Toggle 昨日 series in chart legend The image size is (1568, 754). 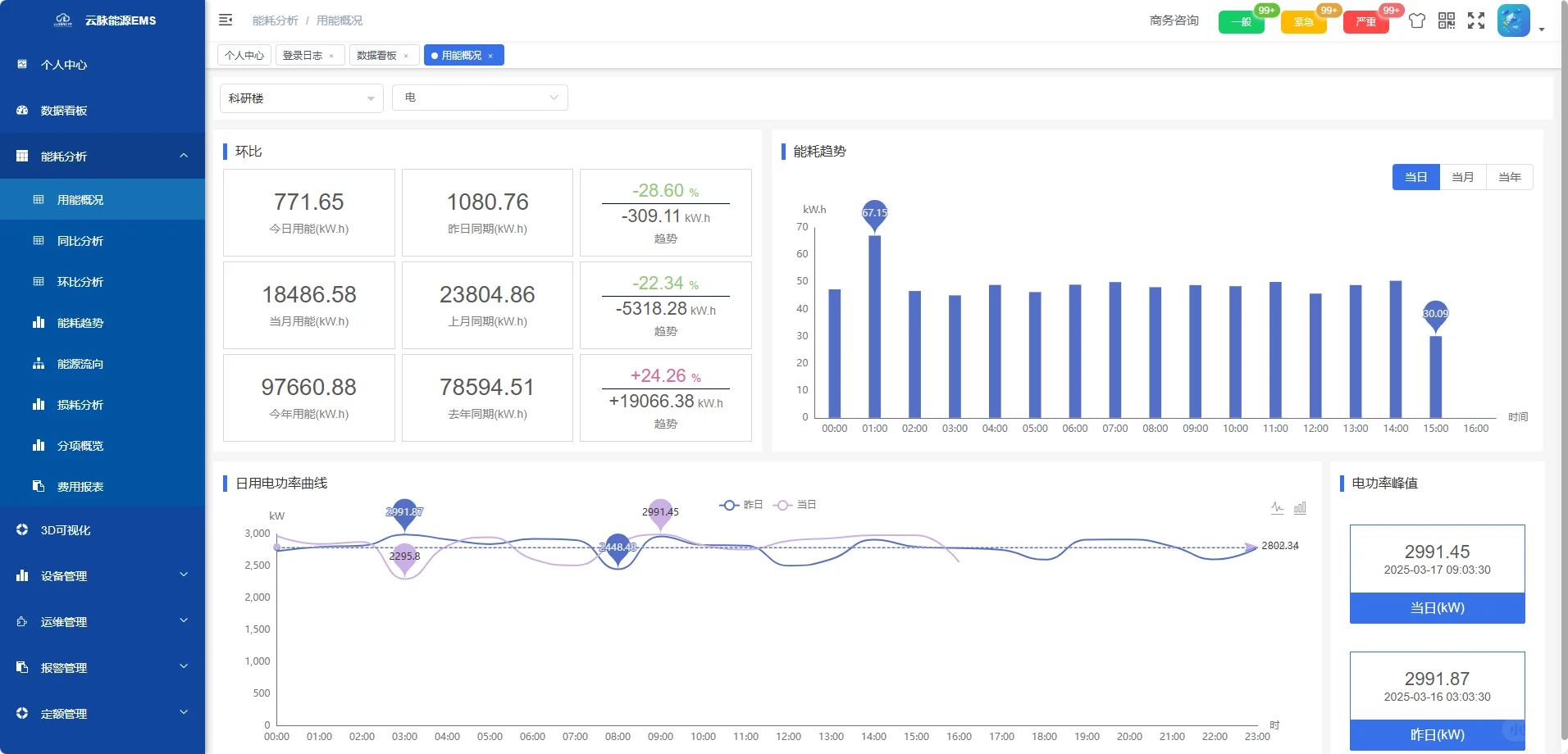click(741, 505)
